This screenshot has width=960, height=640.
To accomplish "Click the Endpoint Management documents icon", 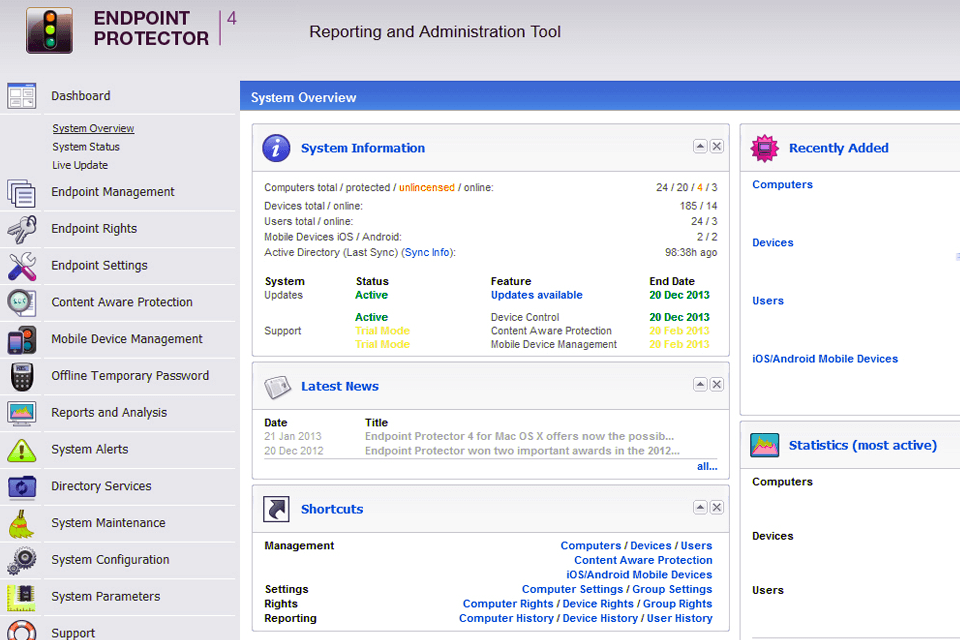I will coord(21,193).
